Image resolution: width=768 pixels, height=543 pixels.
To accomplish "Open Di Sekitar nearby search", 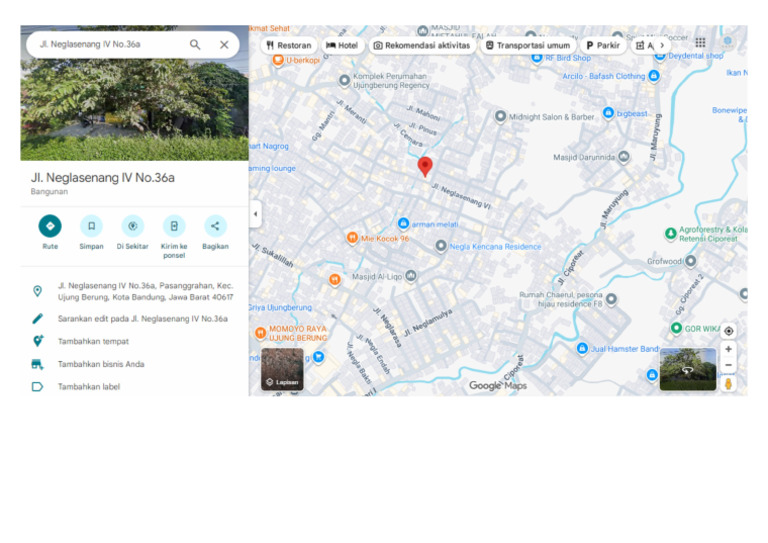I will [x=133, y=226].
